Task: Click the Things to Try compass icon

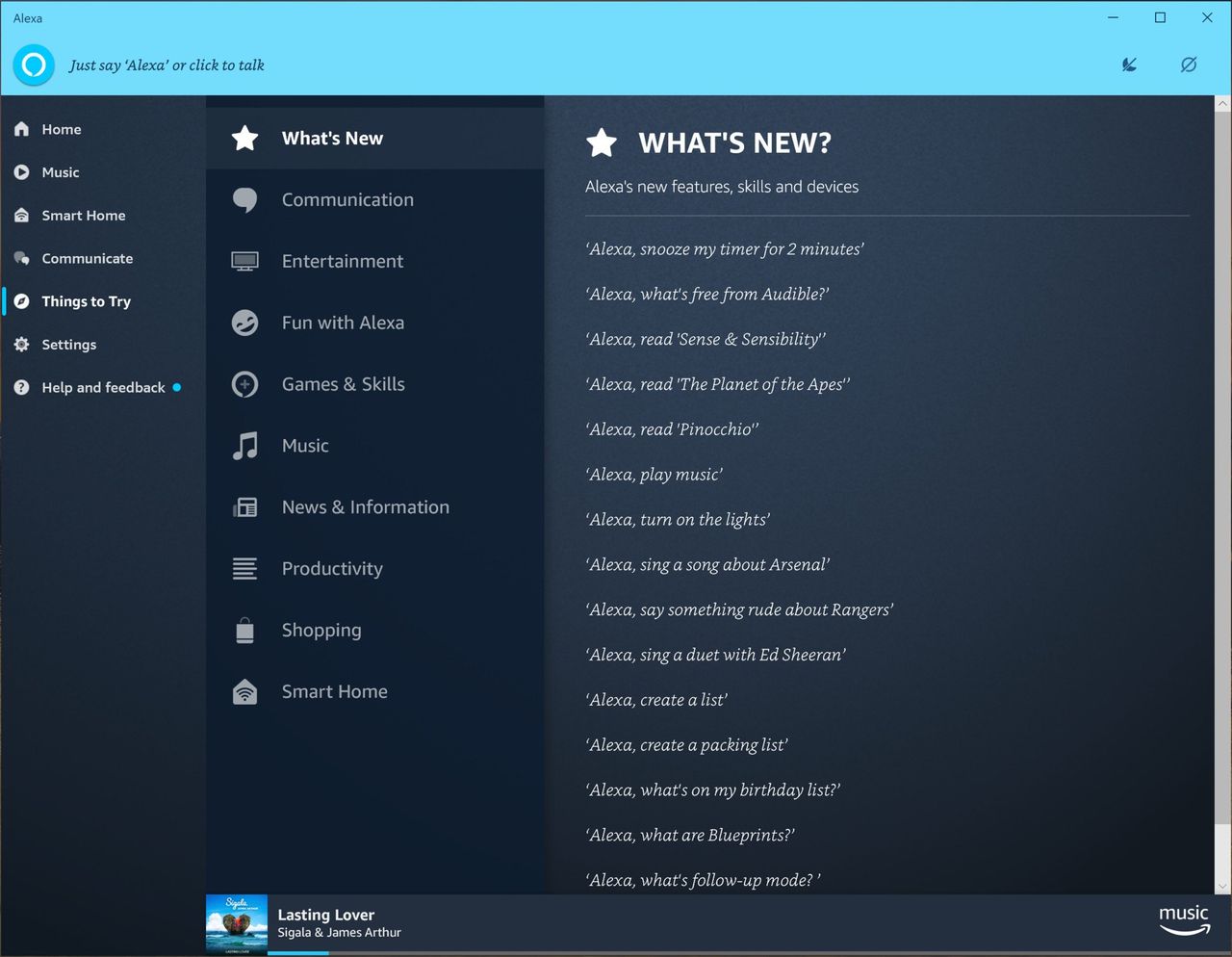Action: coord(21,301)
